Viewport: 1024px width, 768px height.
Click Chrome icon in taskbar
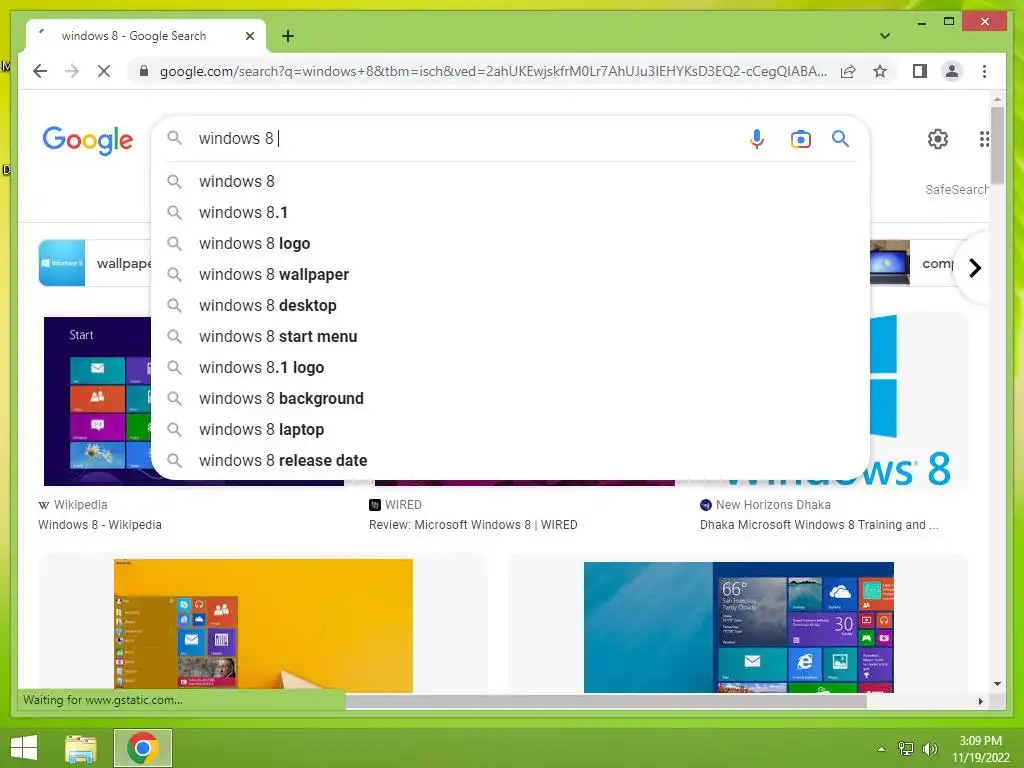tap(143, 748)
